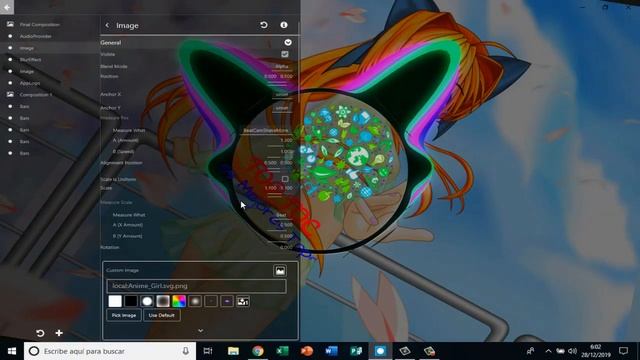The image size is (640, 360).
Task: Choose the rainbow color wheel preset
Action: 179,301
